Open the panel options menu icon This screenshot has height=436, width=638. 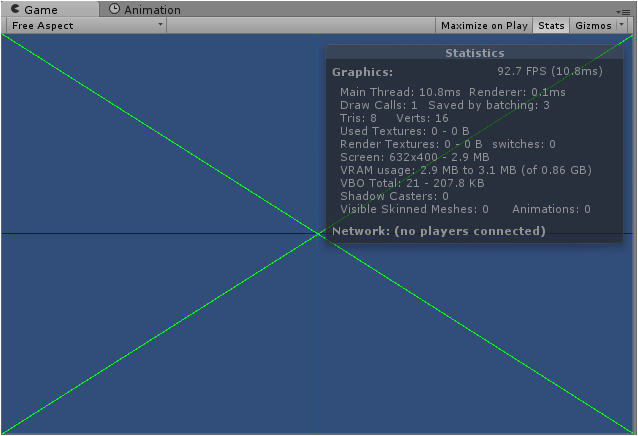[623, 12]
